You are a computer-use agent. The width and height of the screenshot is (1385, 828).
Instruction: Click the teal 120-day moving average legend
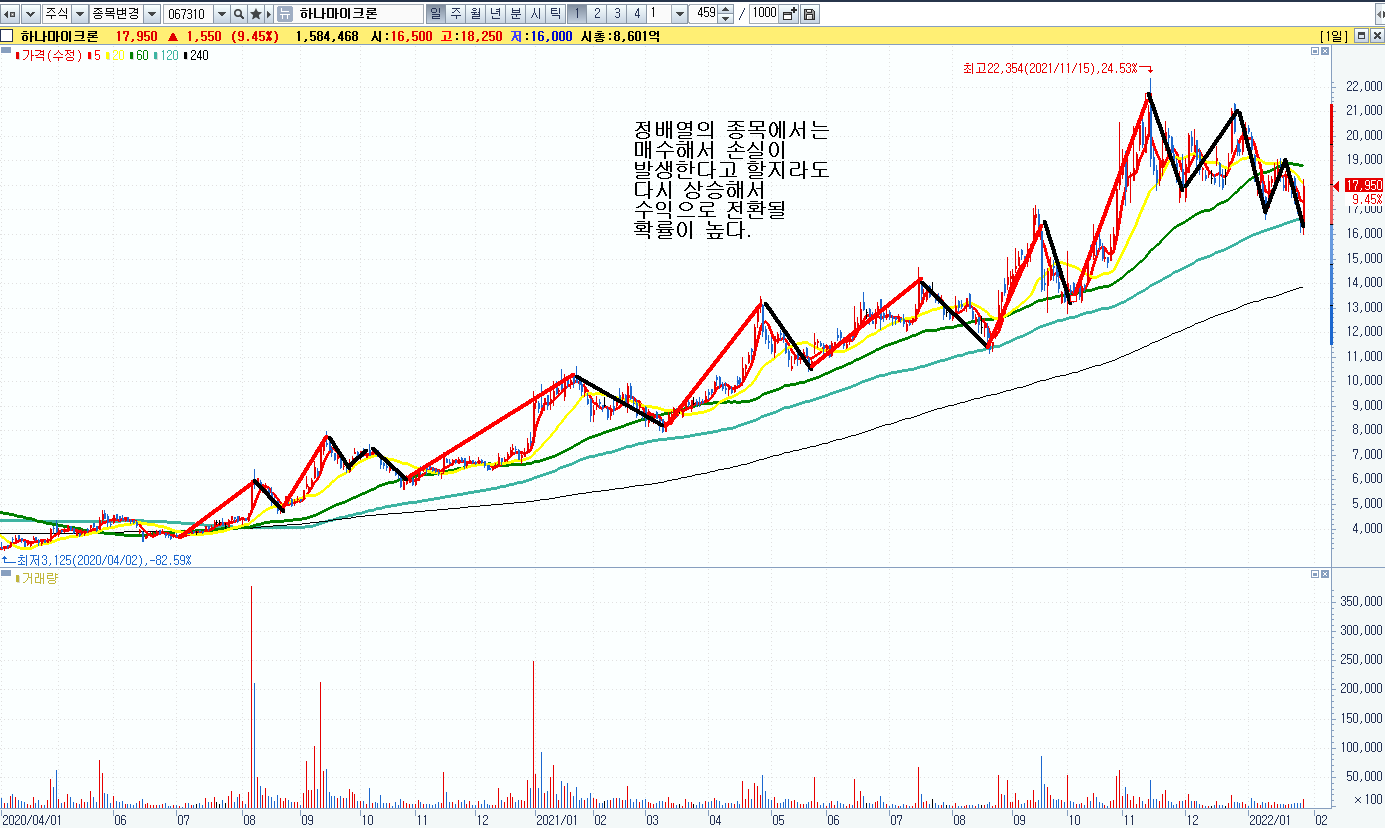point(166,55)
